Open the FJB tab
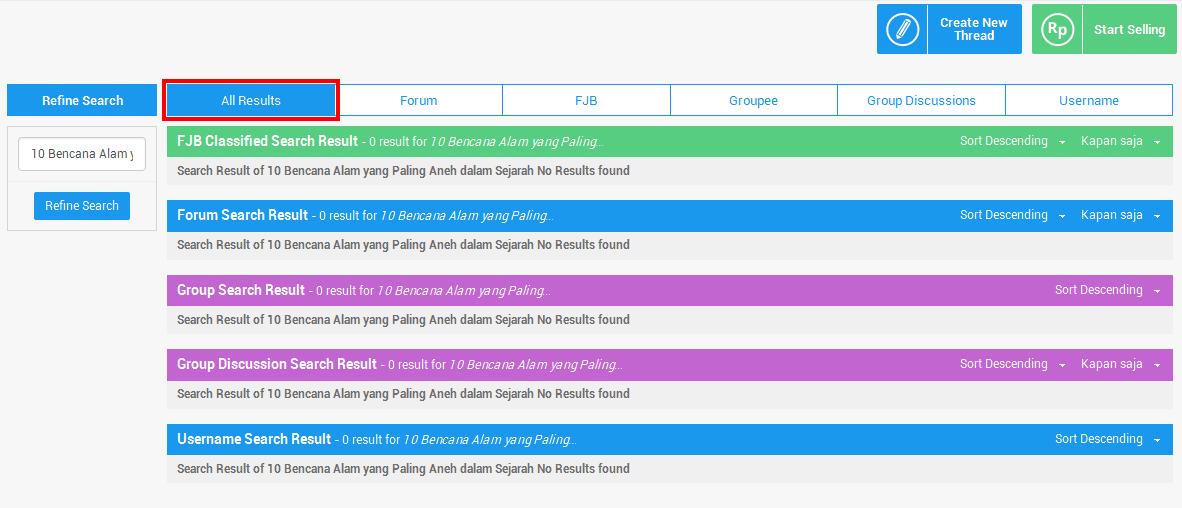Image resolution: width=1182 pixels, height=508 pixels. coord(586,100)
